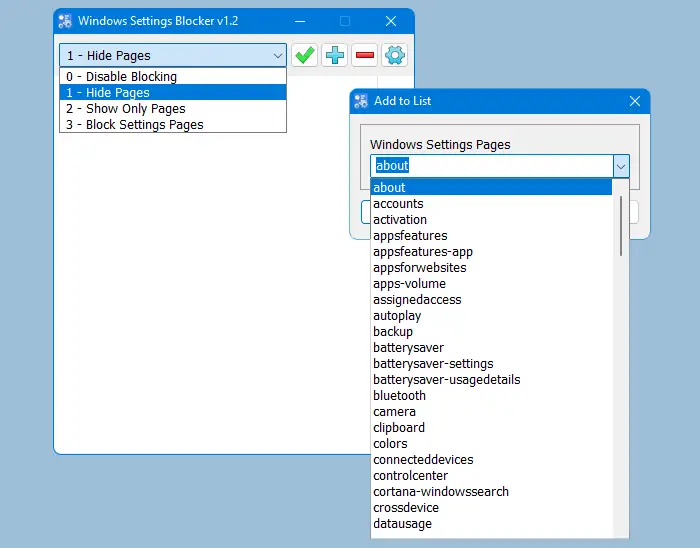Select 'bluetooth' from the pages list
700x548 pixels.
[492, 396]
